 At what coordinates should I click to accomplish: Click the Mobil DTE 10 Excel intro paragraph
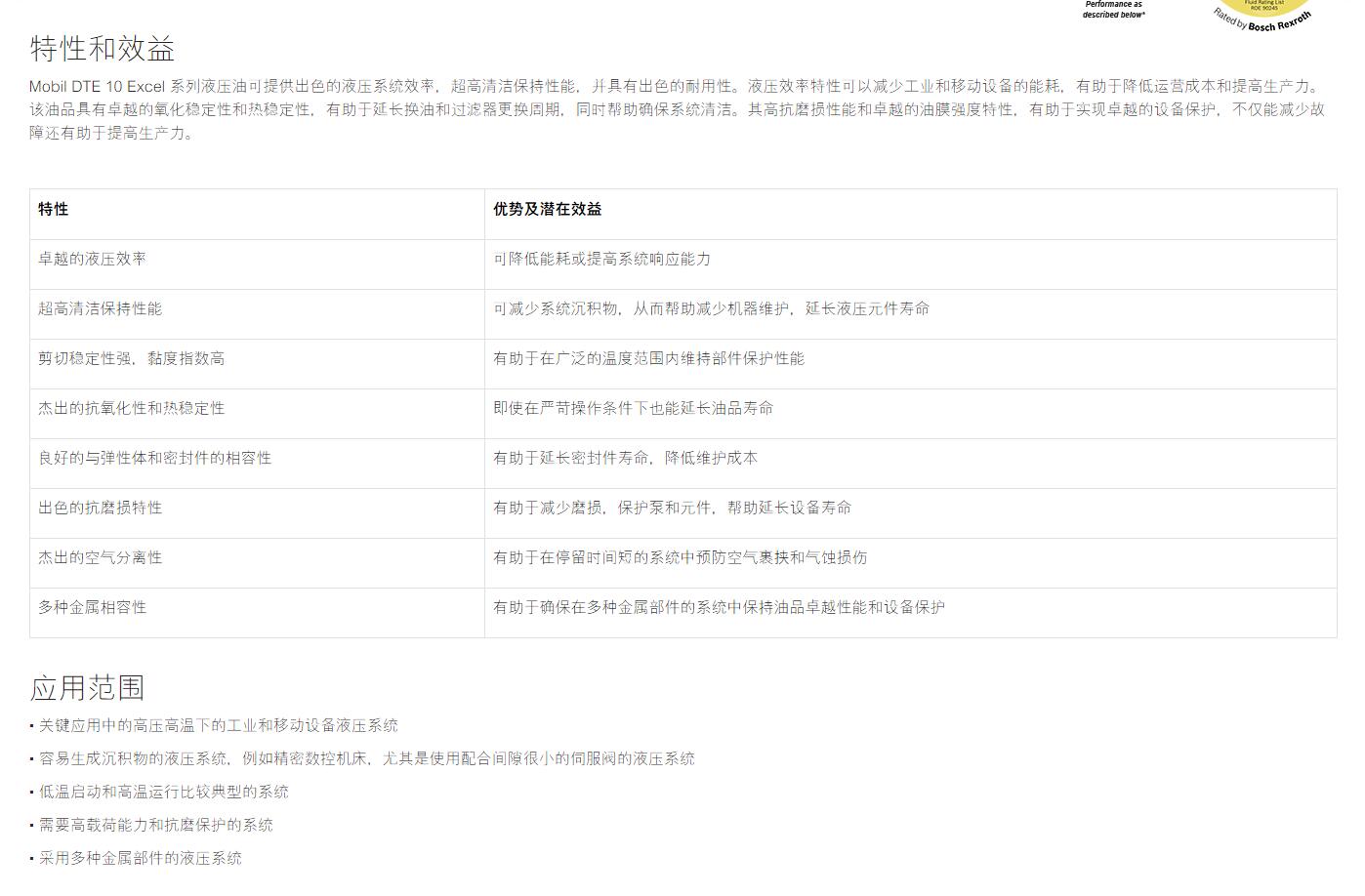click(x=678, y=109)
